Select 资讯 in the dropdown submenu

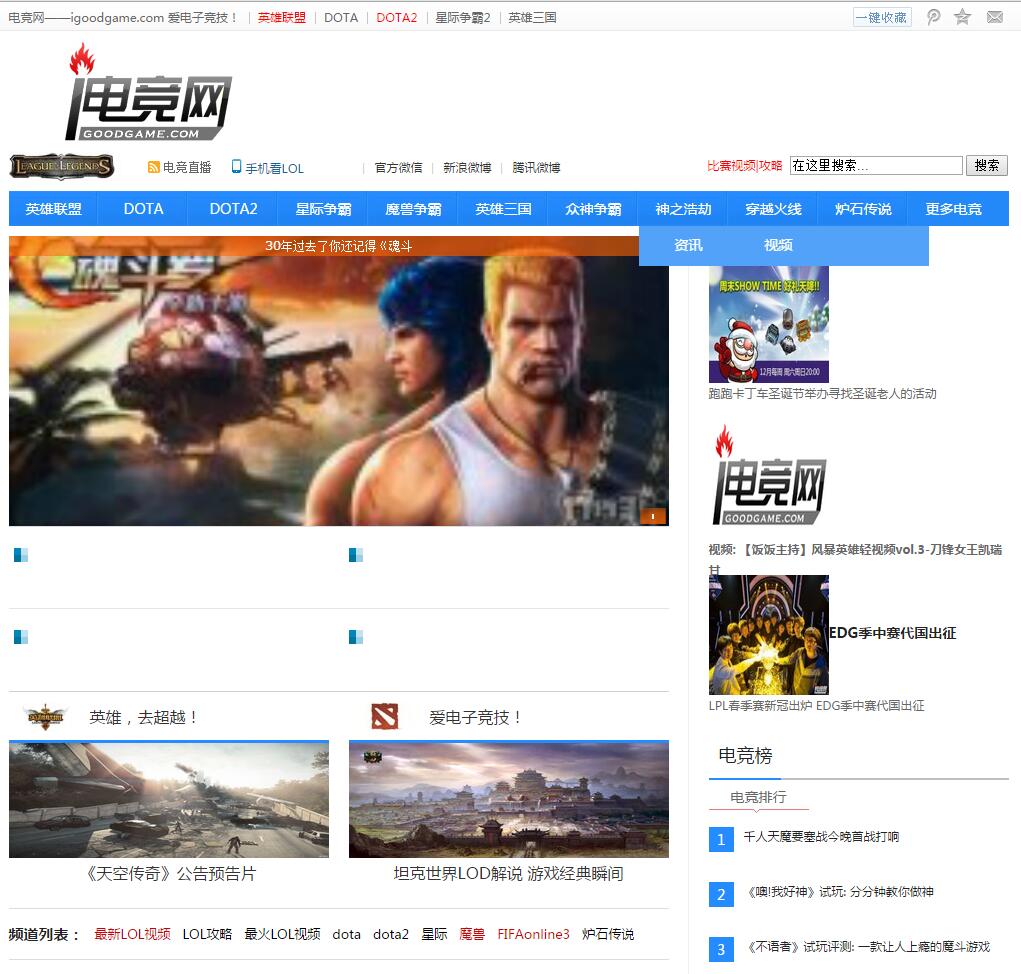pos(688,245)
